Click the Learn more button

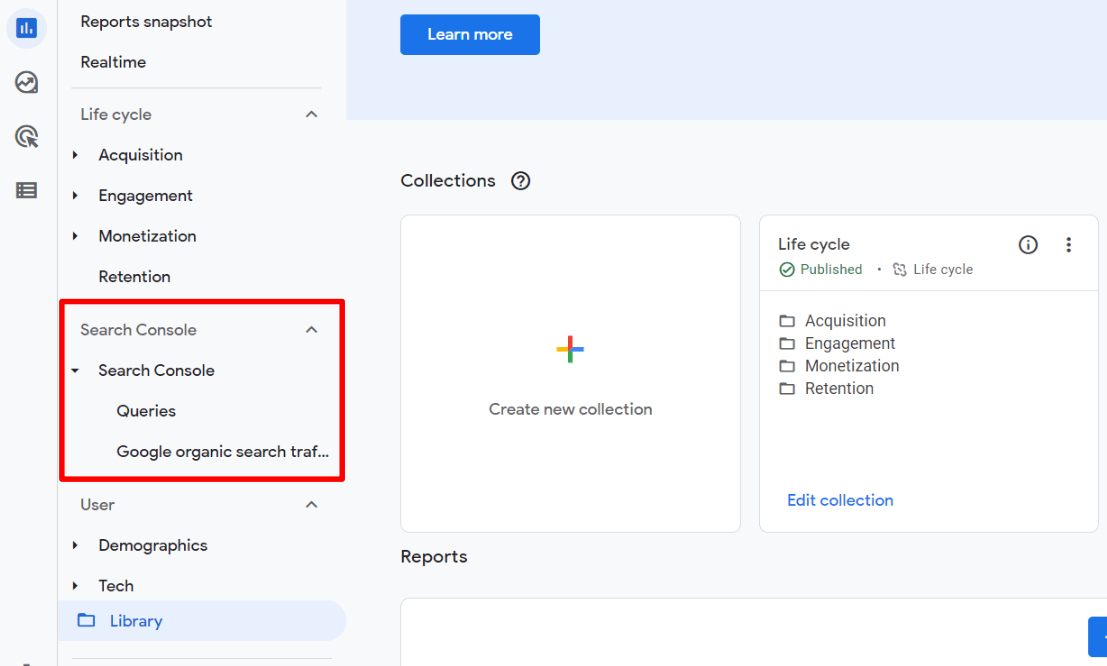coord(469,34)
